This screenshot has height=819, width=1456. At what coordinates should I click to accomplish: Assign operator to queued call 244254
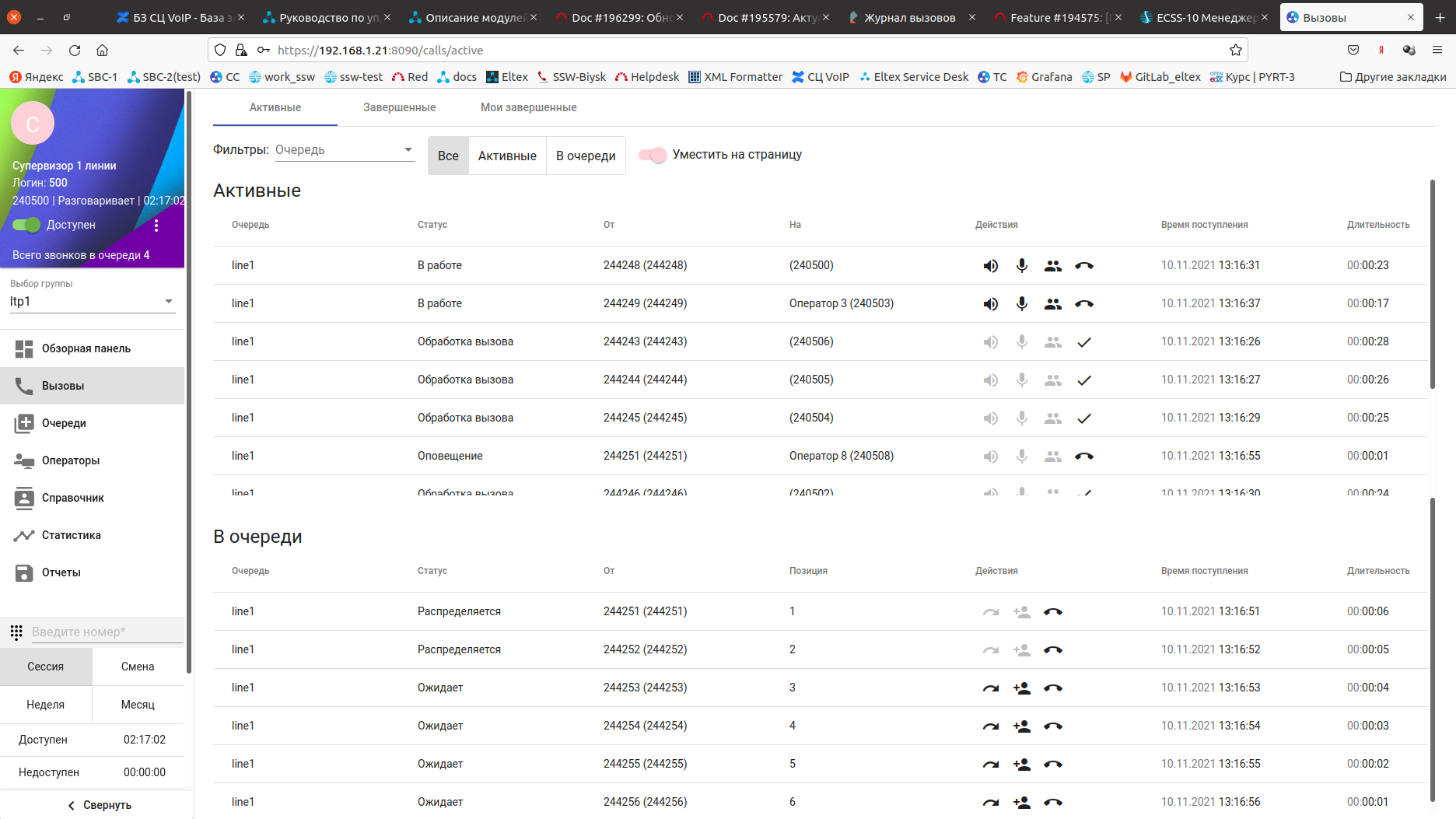pyautogui.click(x=1022, y=726)
